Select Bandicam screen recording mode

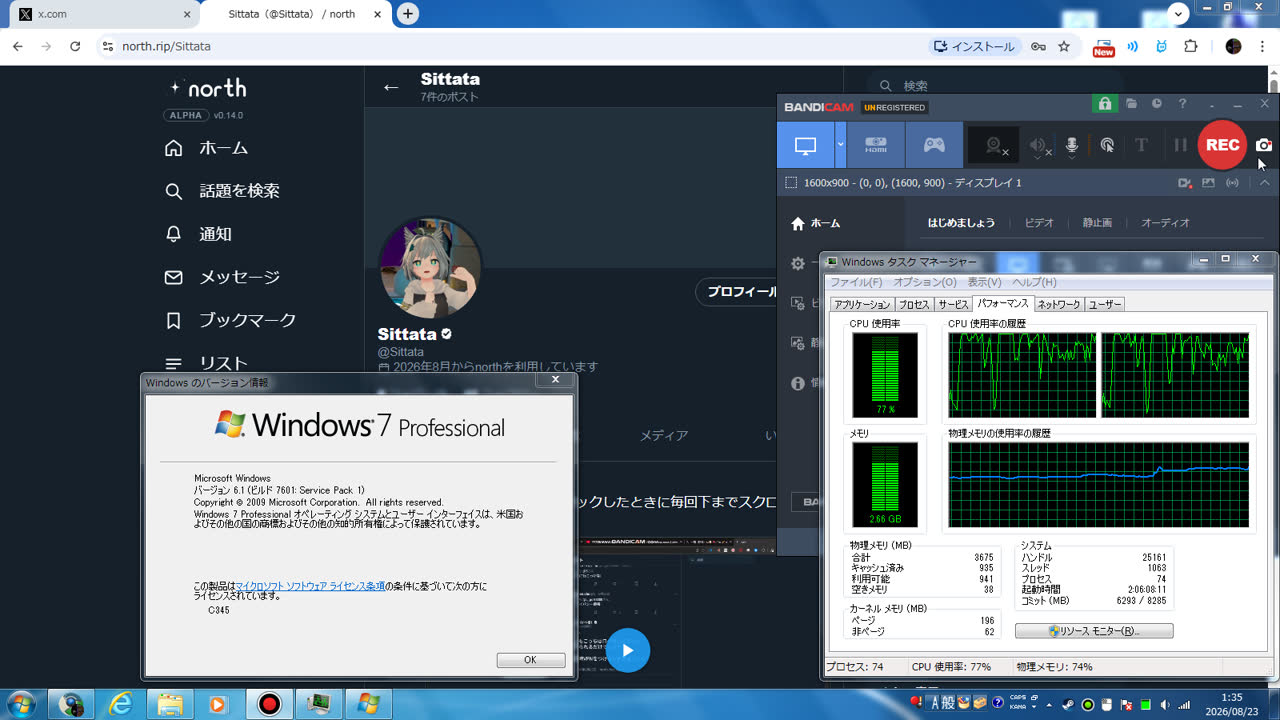(806, 145)
